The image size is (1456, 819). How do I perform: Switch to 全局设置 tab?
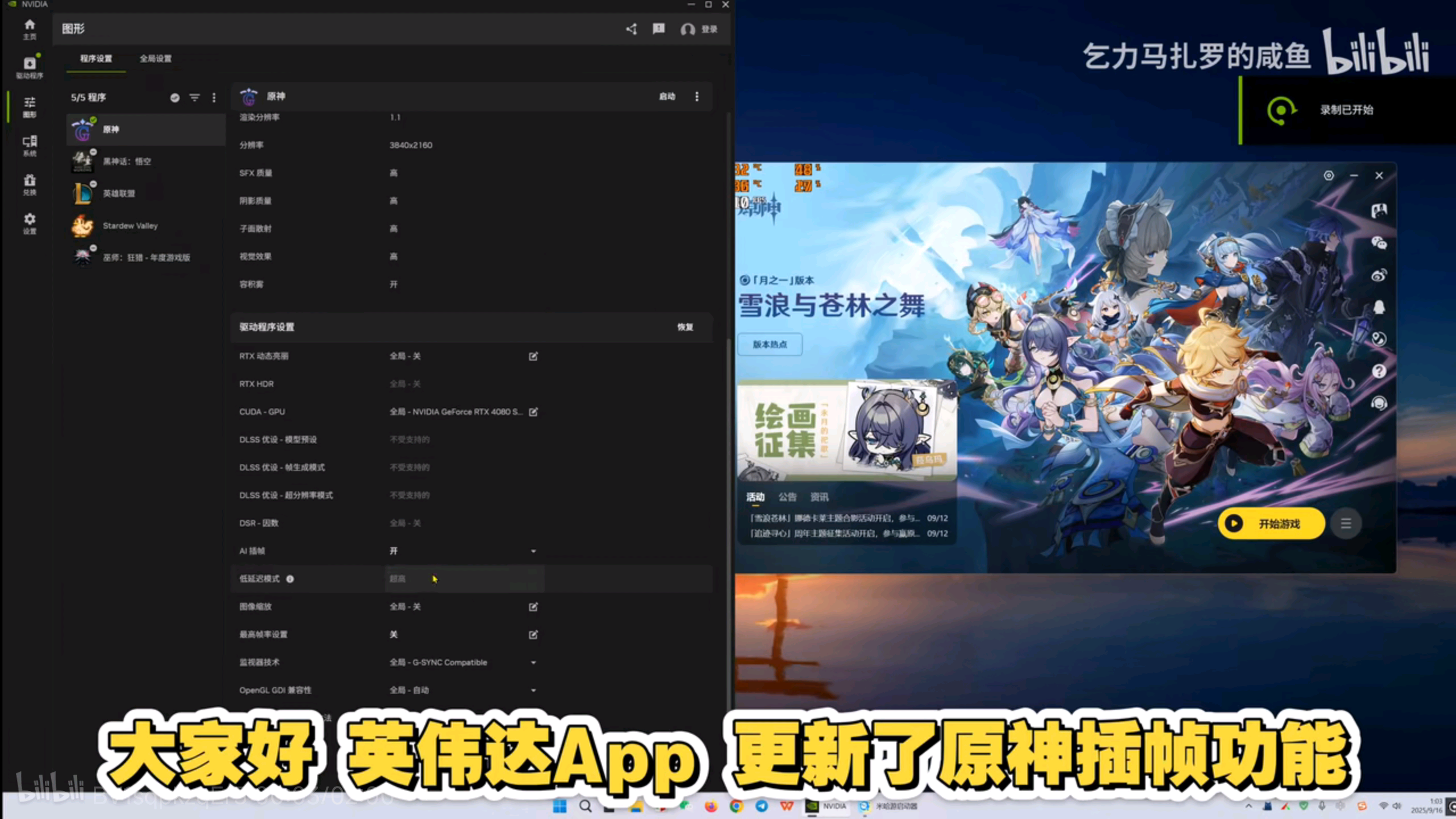[155, 59]
